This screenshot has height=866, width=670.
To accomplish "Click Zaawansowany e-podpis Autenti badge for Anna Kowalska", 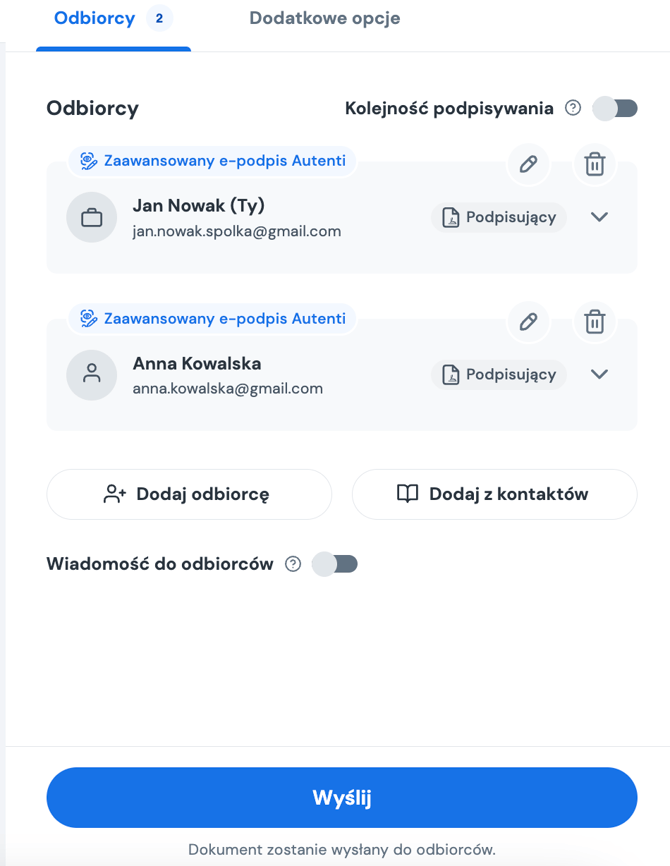I will click(213, 319).
